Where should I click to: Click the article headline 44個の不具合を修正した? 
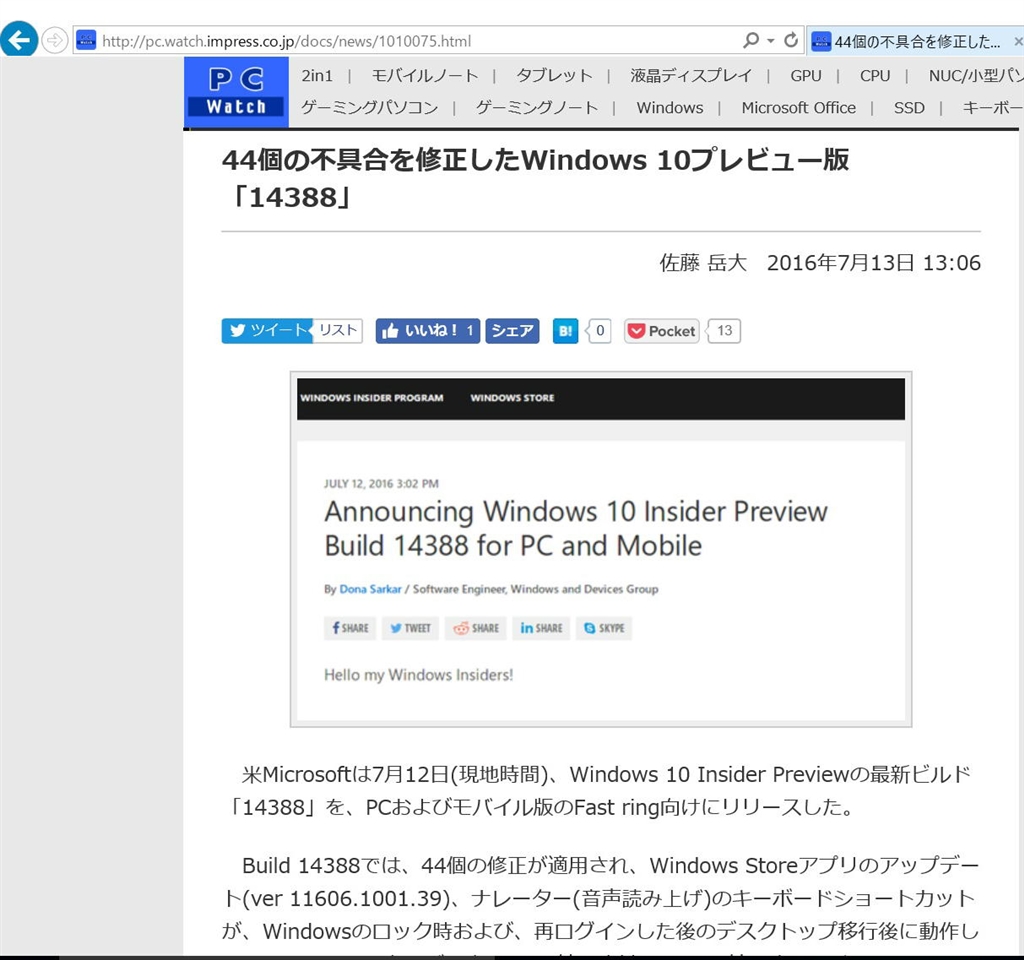click(536, 178)
